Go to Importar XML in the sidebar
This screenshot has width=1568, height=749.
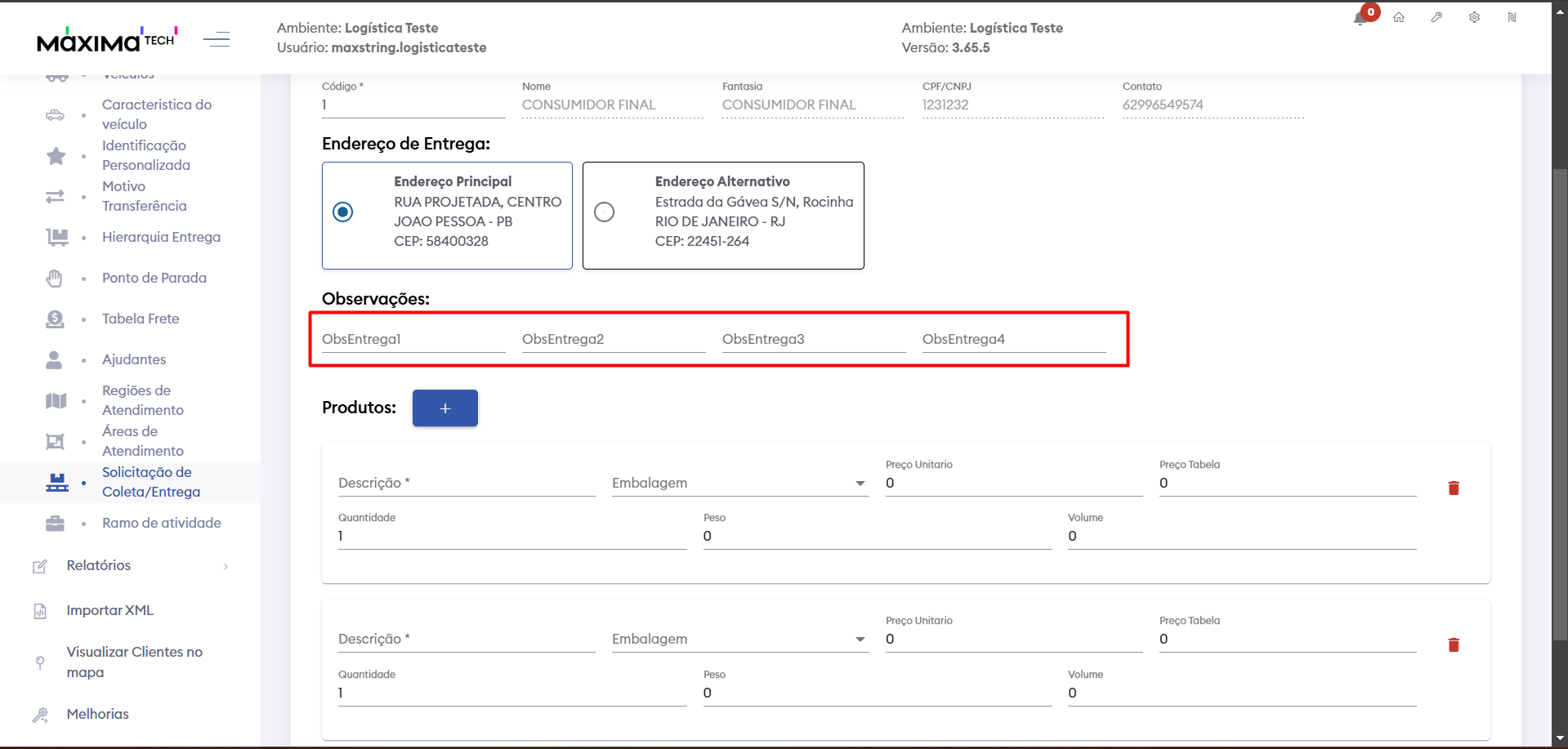[x=109, y=611]
